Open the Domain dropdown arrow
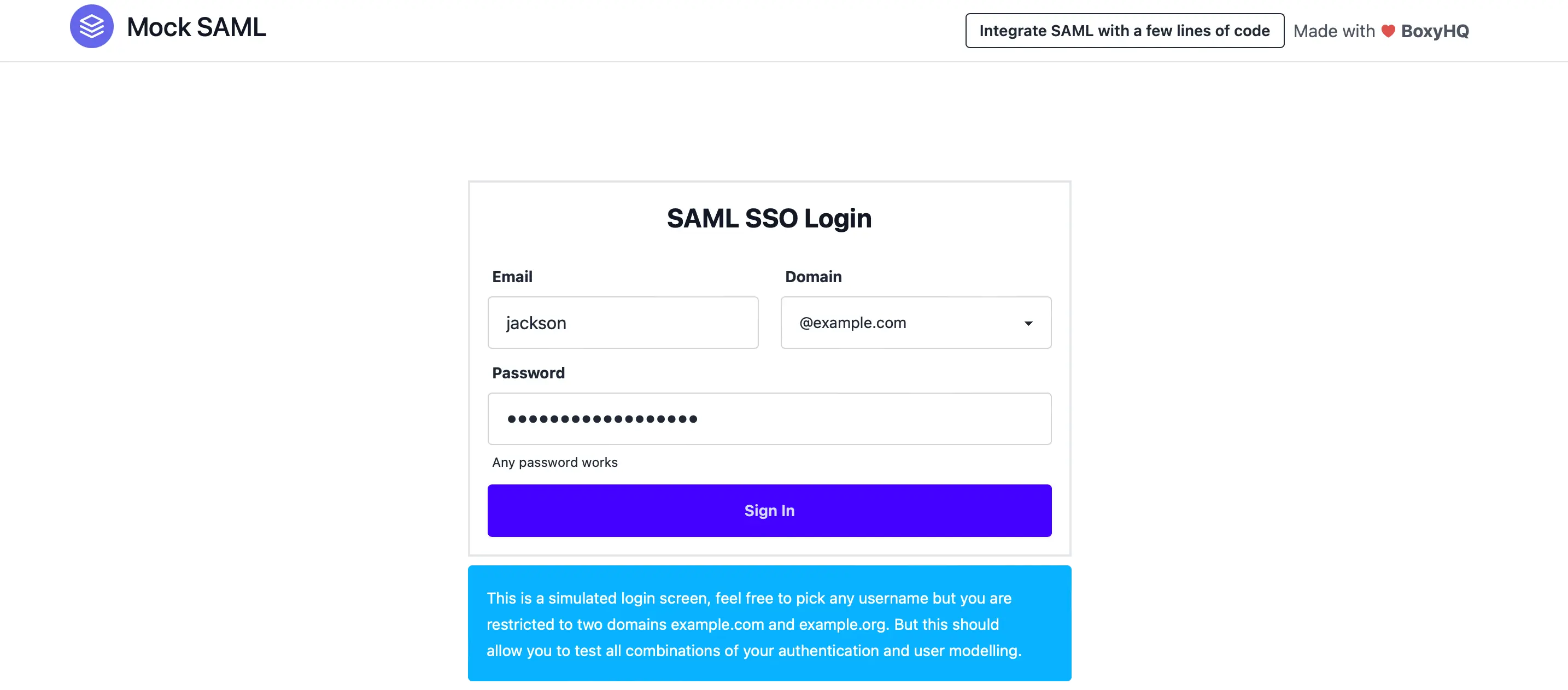 pyautogui.click(x=1029, y=323)
